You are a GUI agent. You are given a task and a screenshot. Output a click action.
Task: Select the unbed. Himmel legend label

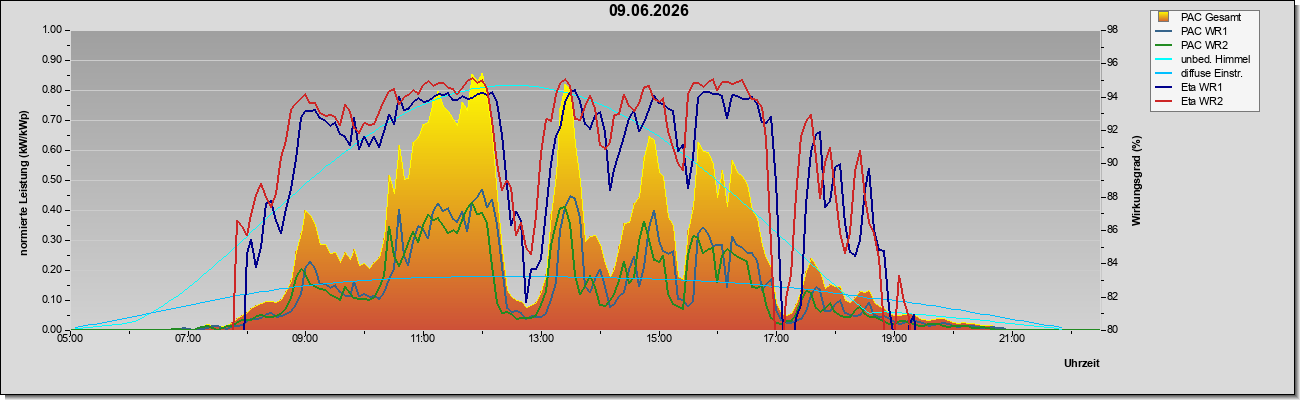tap(1215, 59)
